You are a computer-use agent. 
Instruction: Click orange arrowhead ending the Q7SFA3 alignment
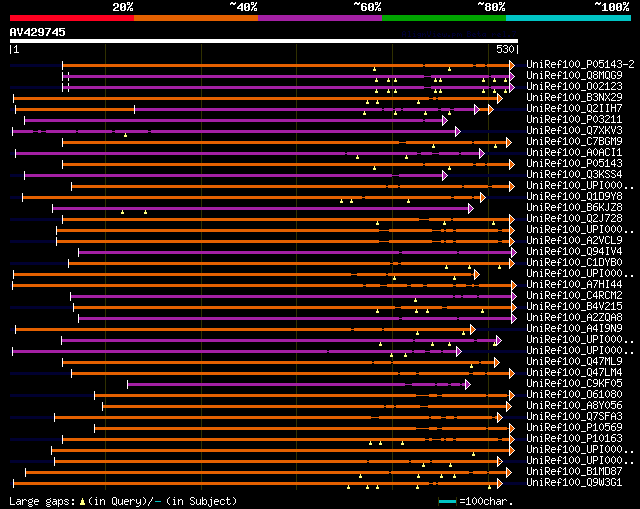coord(500,418)
